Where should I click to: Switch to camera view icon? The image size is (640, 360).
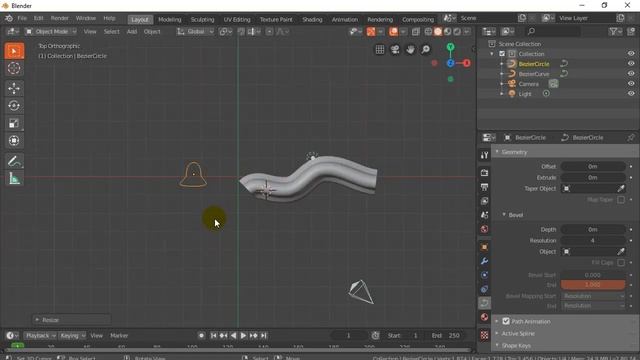395,49
